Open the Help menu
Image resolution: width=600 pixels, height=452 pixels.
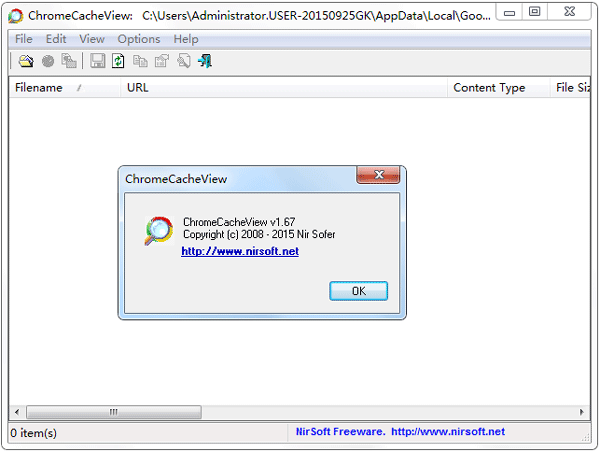186,39
